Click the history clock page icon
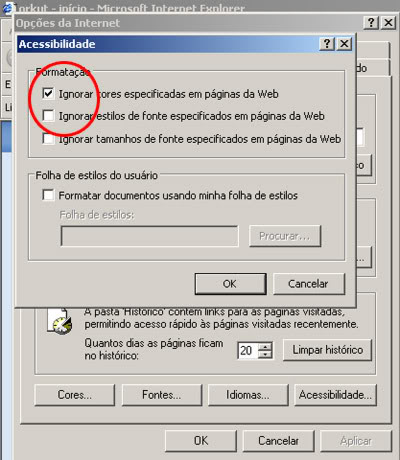400x460 pixels. 59,321
